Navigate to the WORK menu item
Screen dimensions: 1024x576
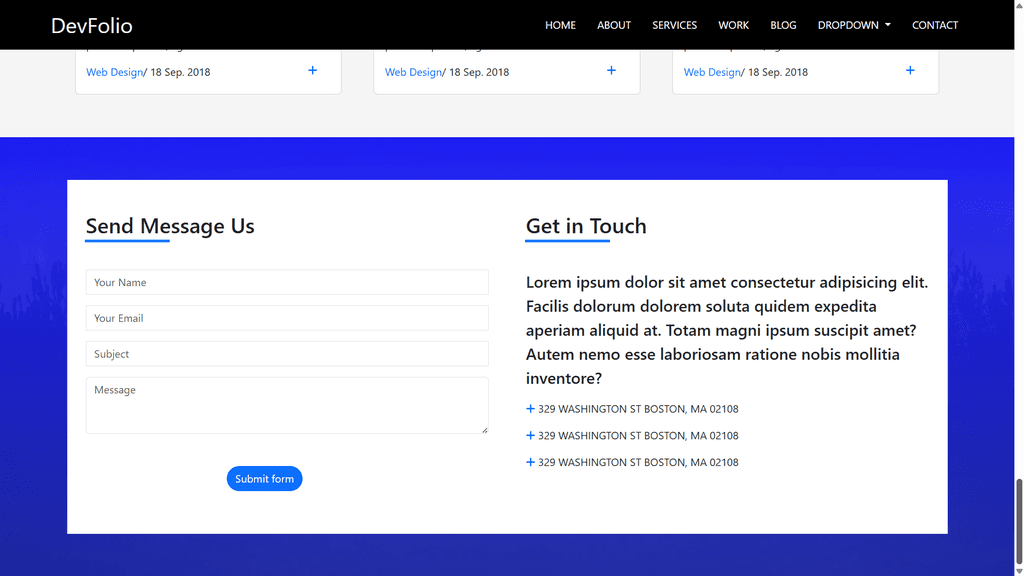click(x=733, y=25)
